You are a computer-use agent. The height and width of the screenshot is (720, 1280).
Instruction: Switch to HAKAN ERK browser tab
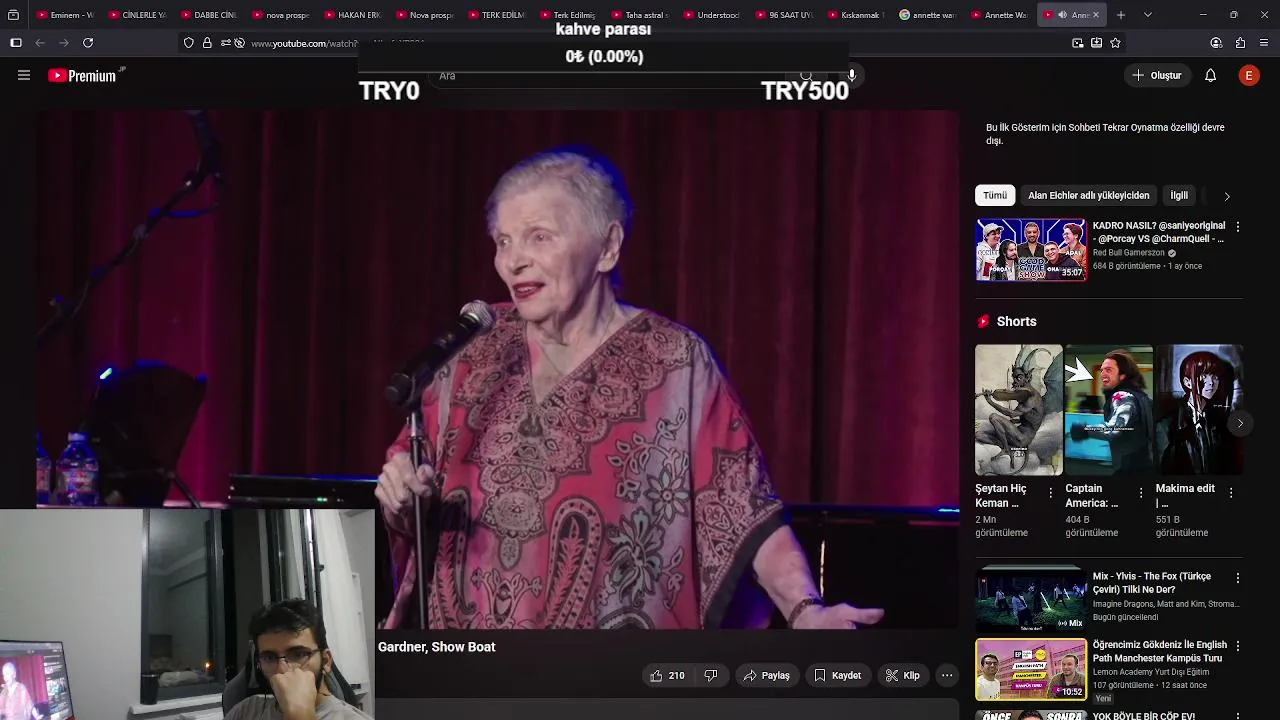352,15
